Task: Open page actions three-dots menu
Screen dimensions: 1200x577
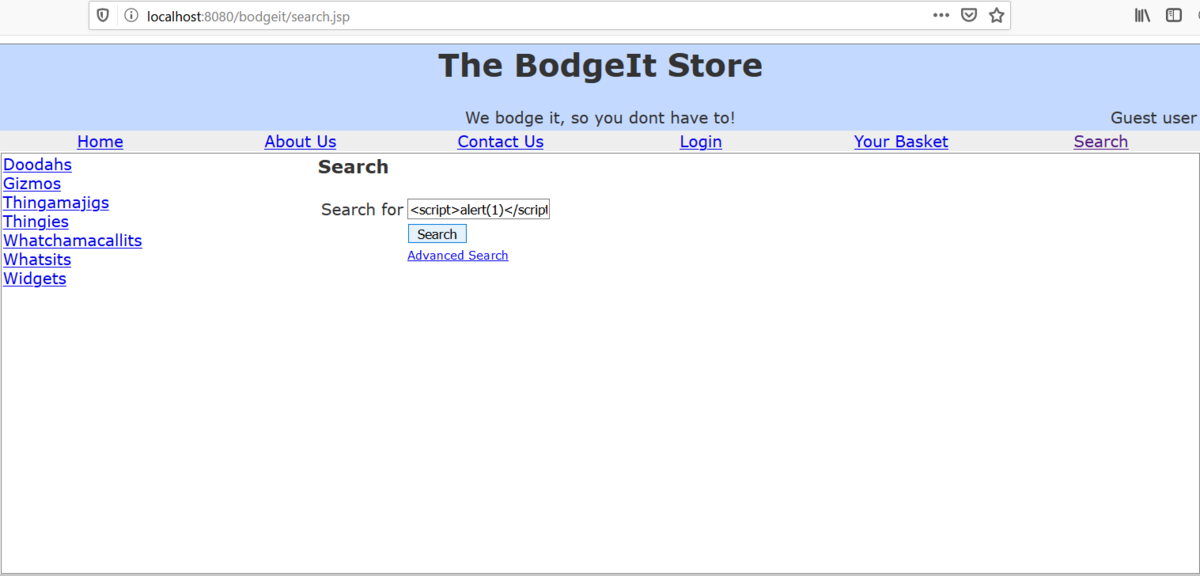Action: [x=941, y=15]
